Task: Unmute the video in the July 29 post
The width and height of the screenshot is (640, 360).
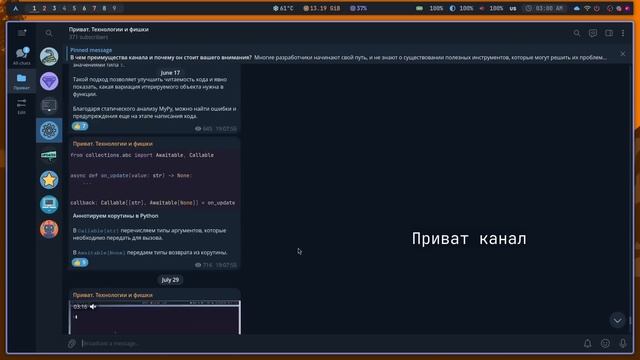Action: pos(93,307)
